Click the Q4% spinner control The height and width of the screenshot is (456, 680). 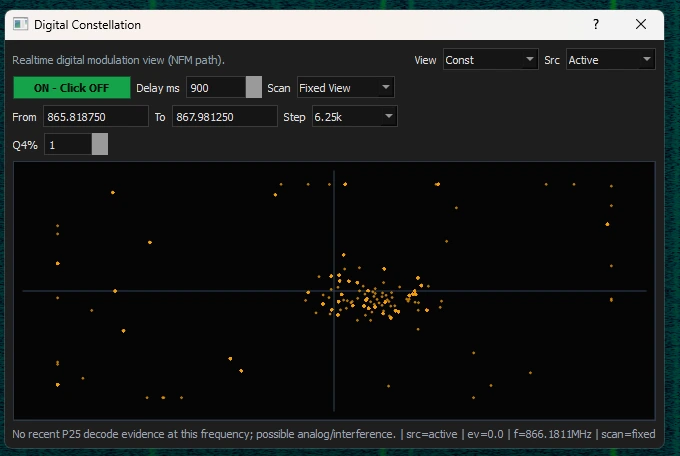(100, 144)
